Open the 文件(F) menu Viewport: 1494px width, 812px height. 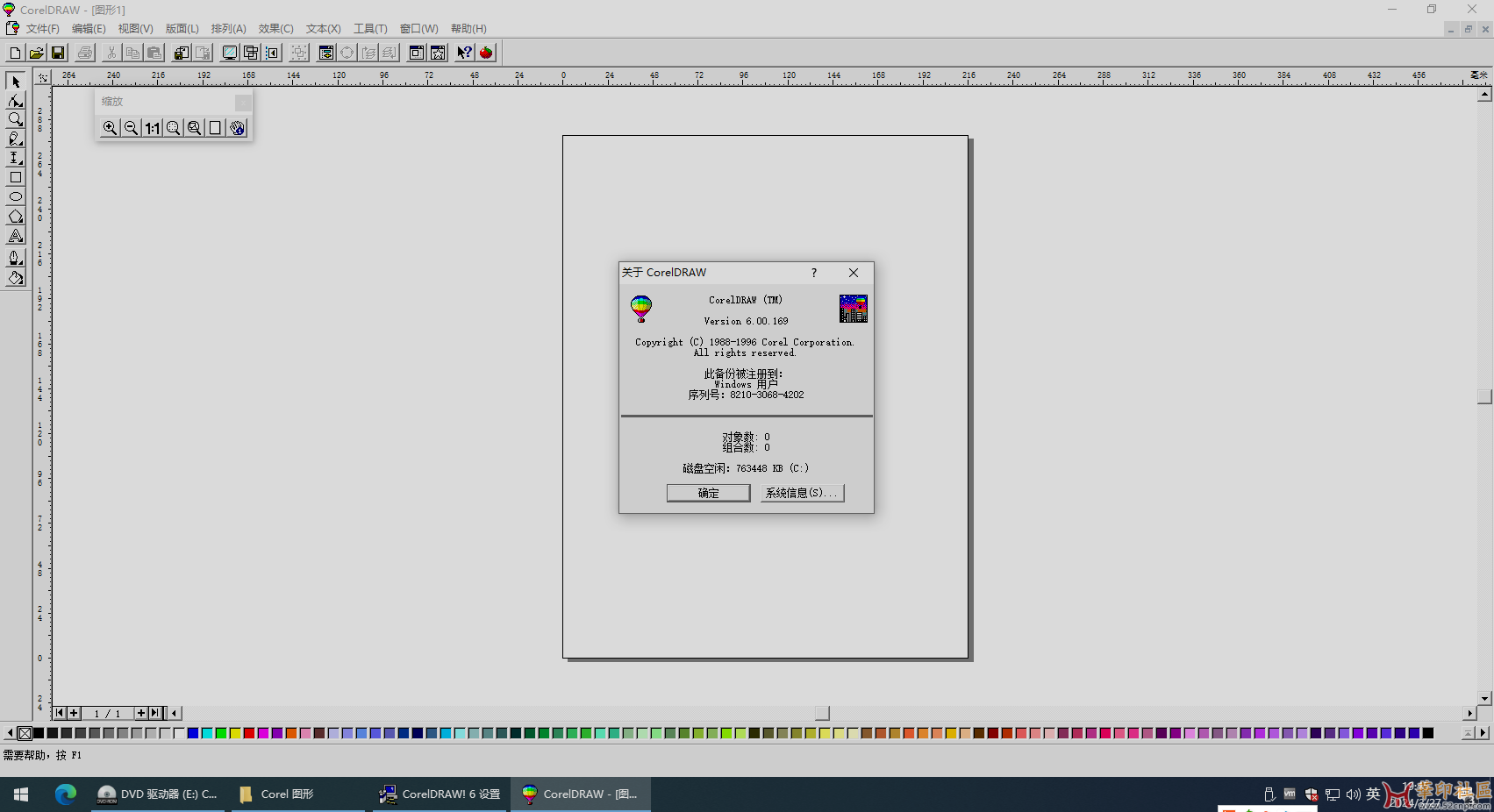pyautogui.click(x=43, y=29)
